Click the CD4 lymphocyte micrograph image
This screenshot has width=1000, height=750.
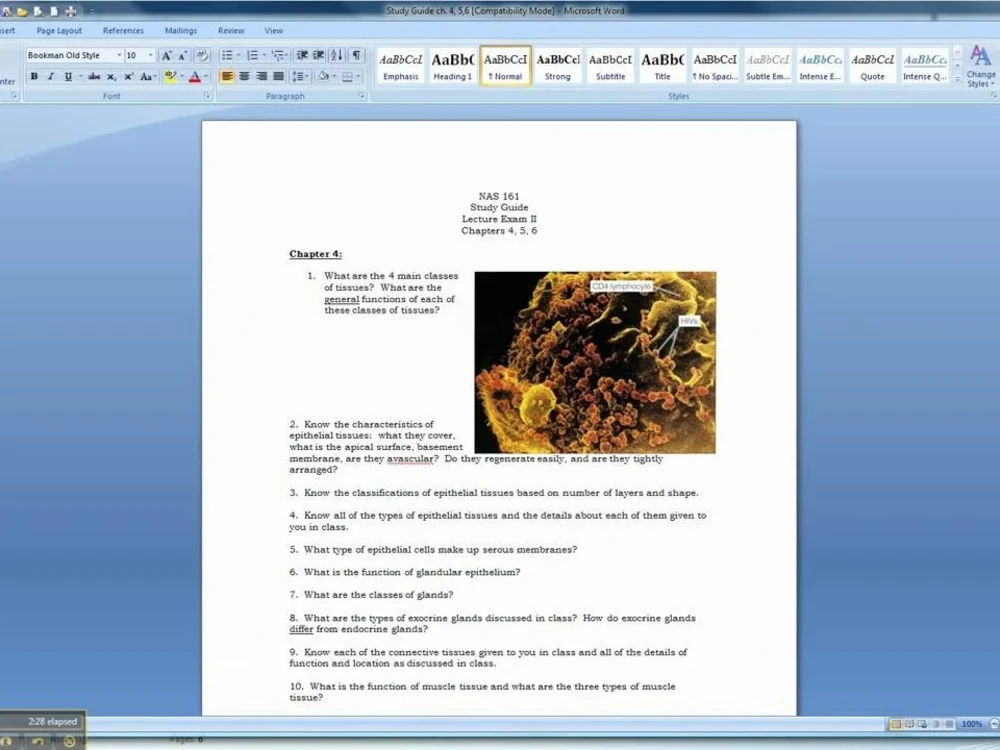tap(595, 362)
